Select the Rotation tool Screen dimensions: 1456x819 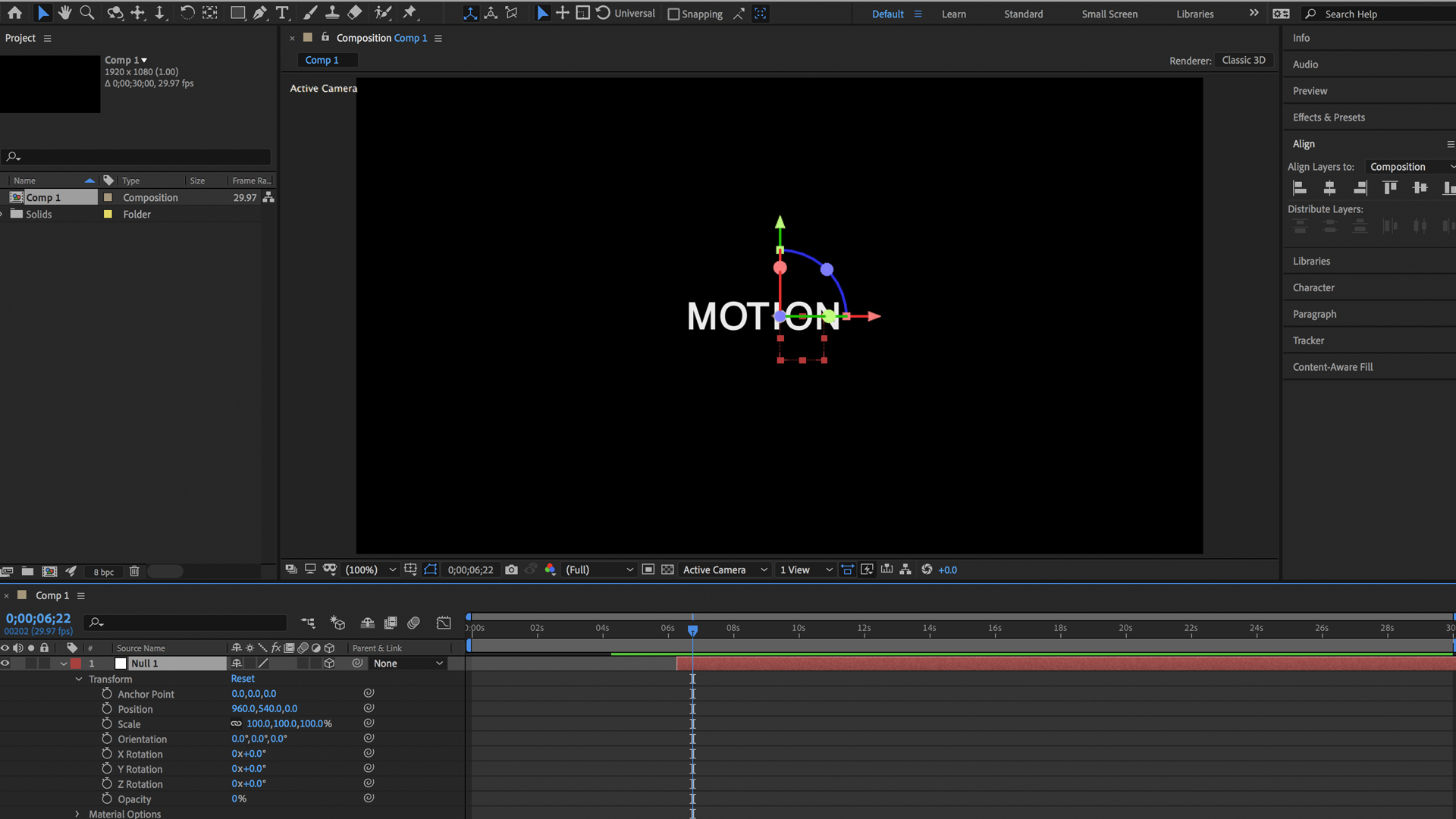187,13
